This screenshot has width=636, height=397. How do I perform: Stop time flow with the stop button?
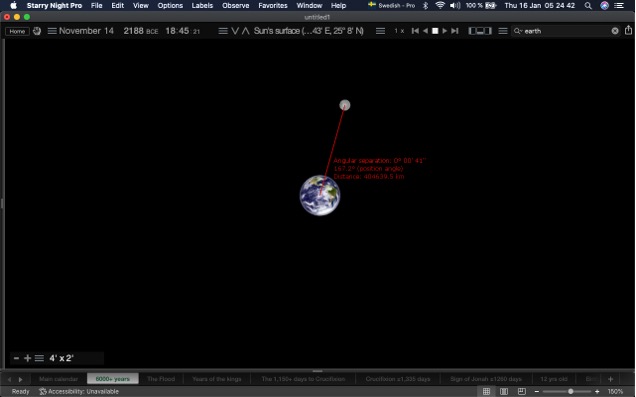coord(435,31)
